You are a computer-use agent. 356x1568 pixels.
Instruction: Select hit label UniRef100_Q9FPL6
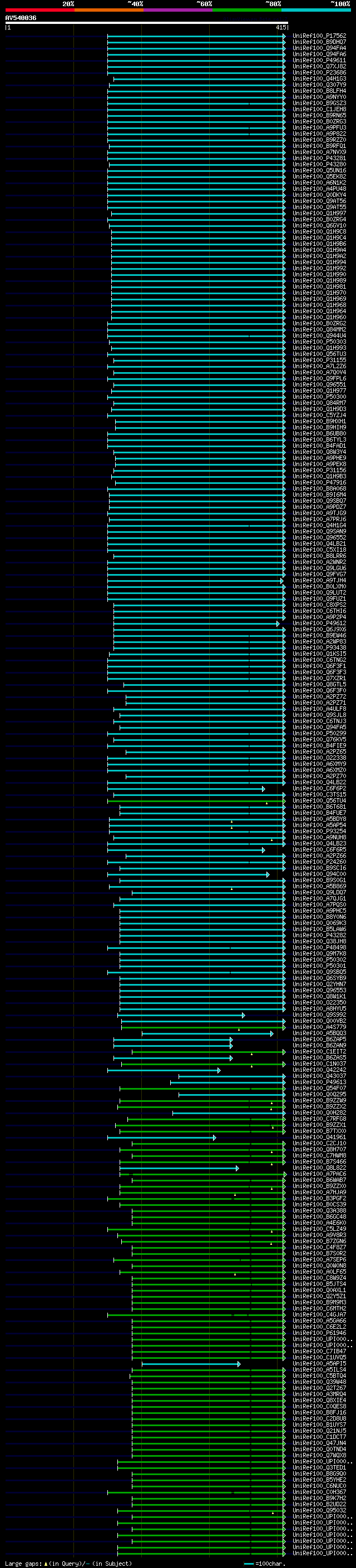[319, 379]
